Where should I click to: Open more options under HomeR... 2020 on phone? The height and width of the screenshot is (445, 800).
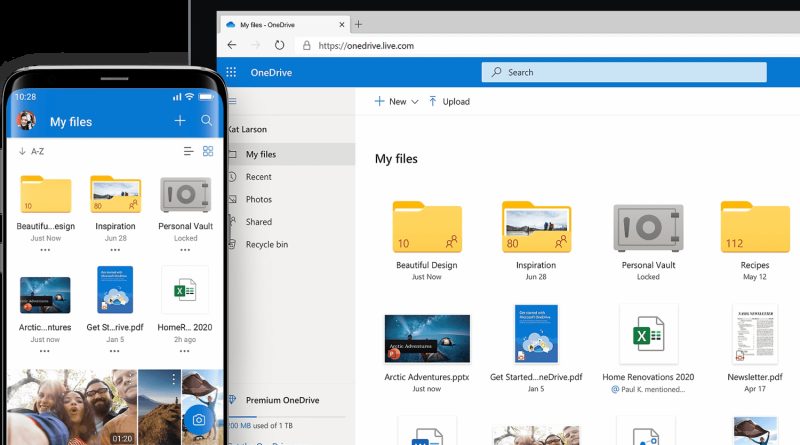[x=184, y=351]
